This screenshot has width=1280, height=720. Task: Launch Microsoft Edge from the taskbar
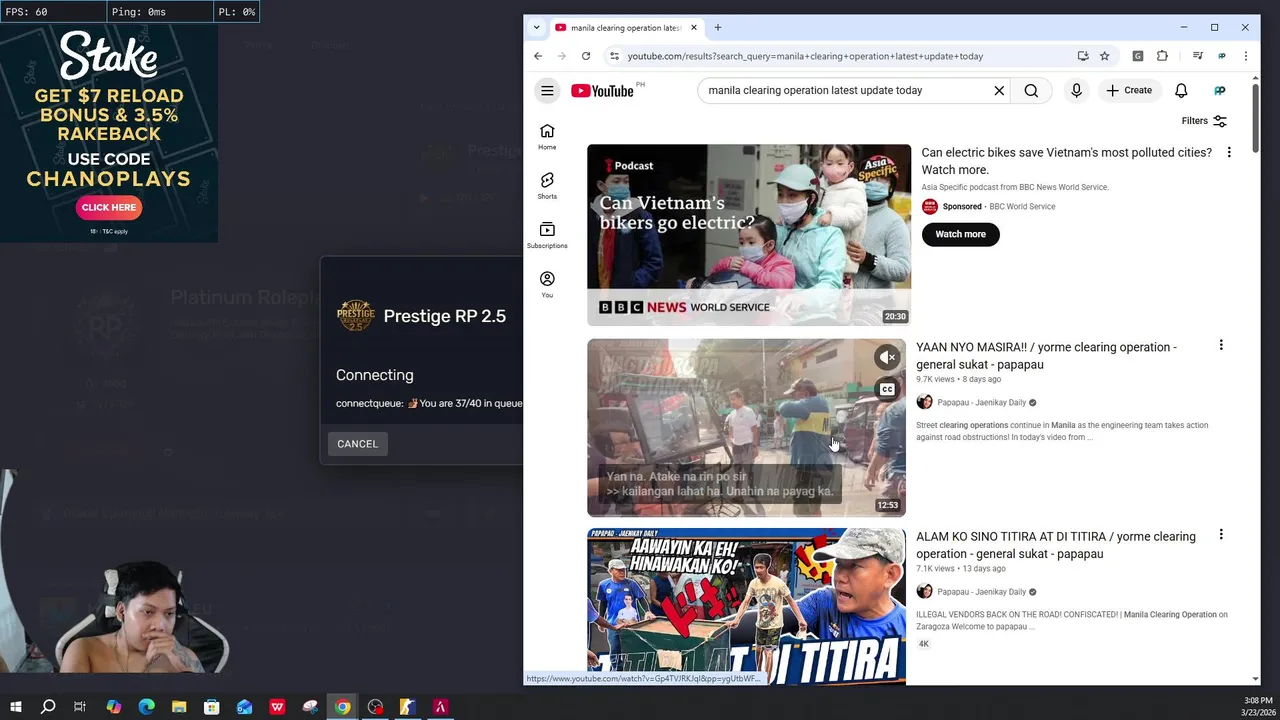pos(146,707)
